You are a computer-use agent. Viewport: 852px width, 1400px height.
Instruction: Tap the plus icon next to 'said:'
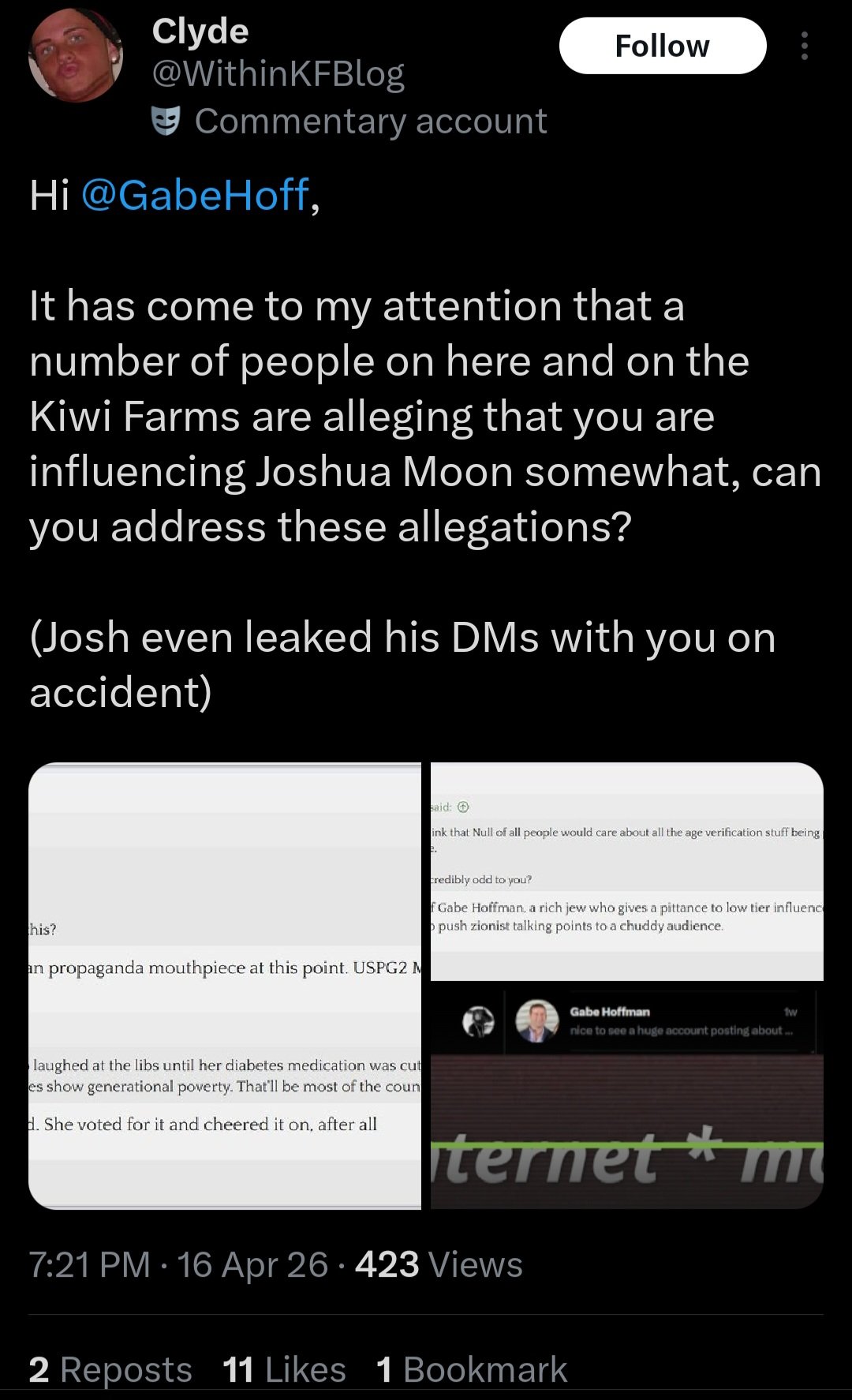coord(463,807)
